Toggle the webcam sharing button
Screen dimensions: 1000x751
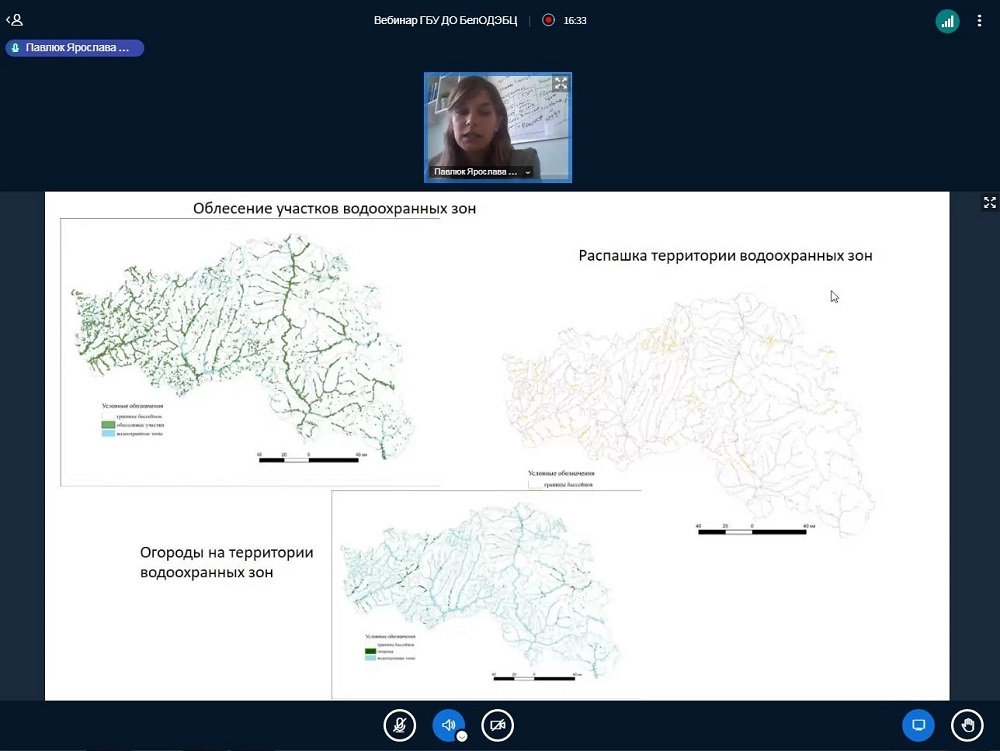tap(497, 725)
